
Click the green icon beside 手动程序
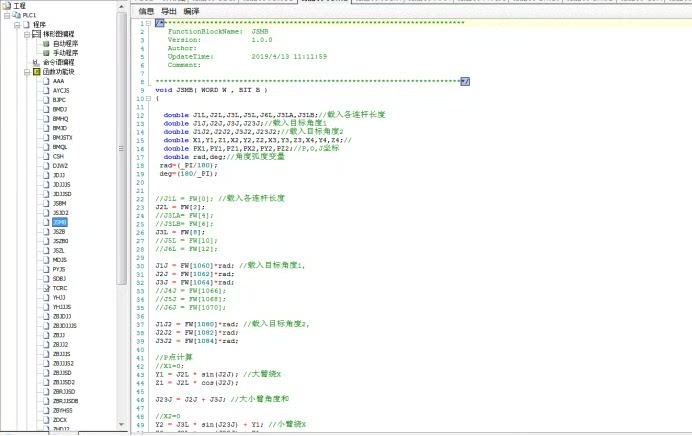coord(46,53)
